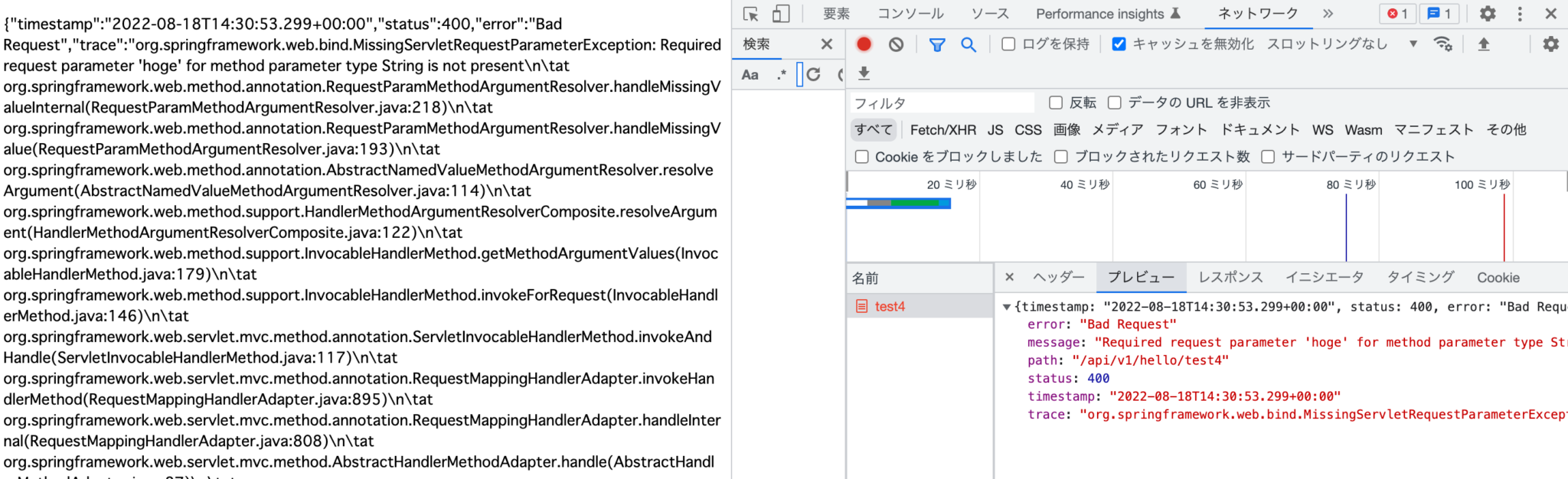Collapse the JSON preview root object
The image size is (1568, 479).
[1007, 307]
